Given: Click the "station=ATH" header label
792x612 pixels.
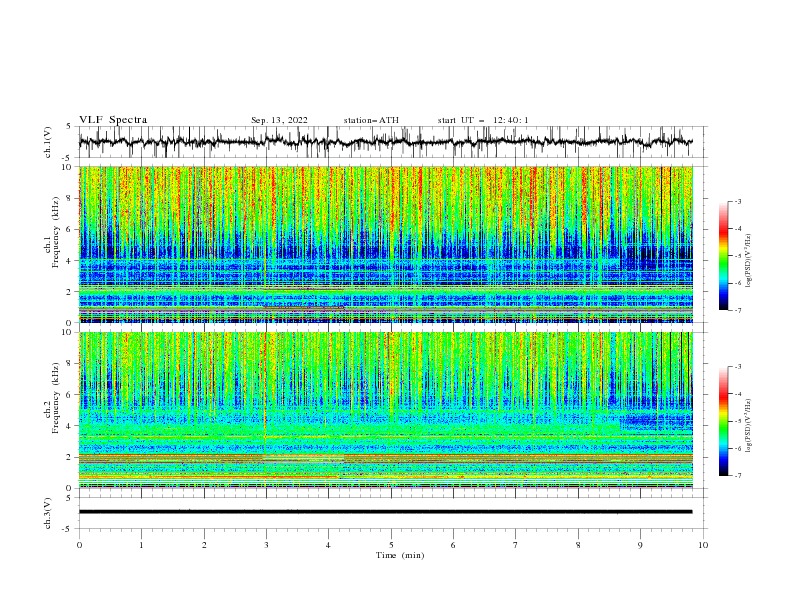Looking at the screenshot, I should point(371,120).
